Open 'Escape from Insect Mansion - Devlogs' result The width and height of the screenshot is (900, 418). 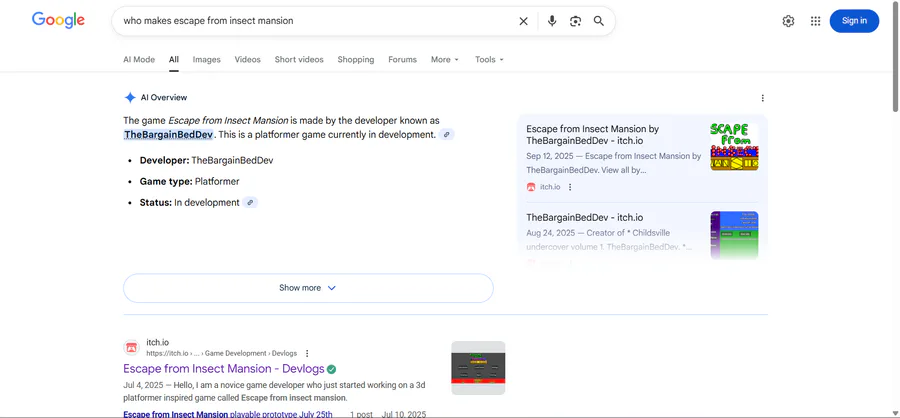pyautogui.click(x=224, y=369)
